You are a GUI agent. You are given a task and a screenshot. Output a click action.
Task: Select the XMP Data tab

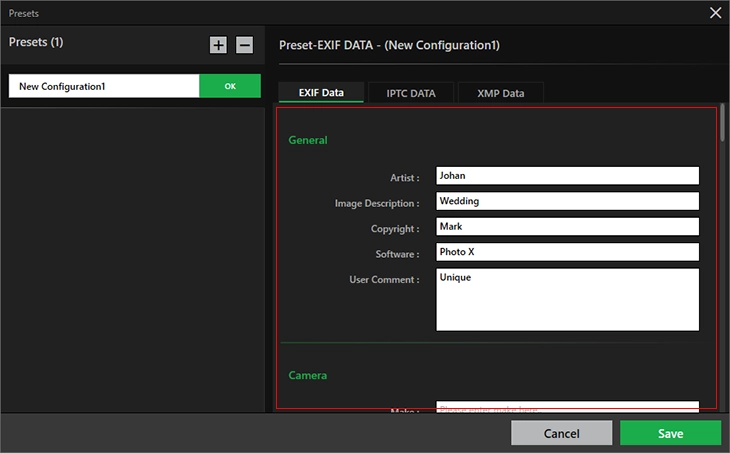pyautogui.click(x=500, y=93)
